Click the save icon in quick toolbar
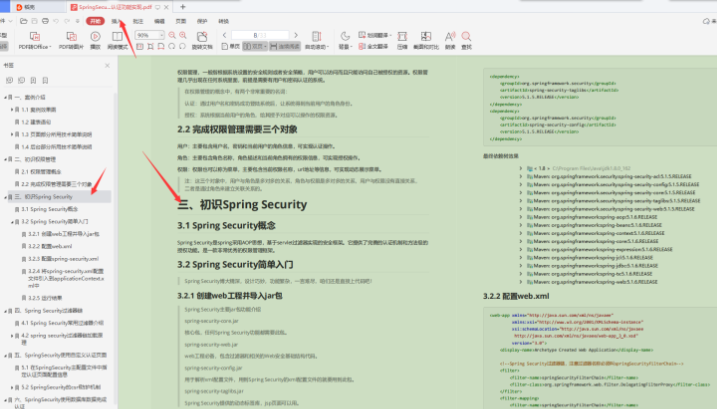The height and width of the screenshot is (410, 720). pos(34,21)
